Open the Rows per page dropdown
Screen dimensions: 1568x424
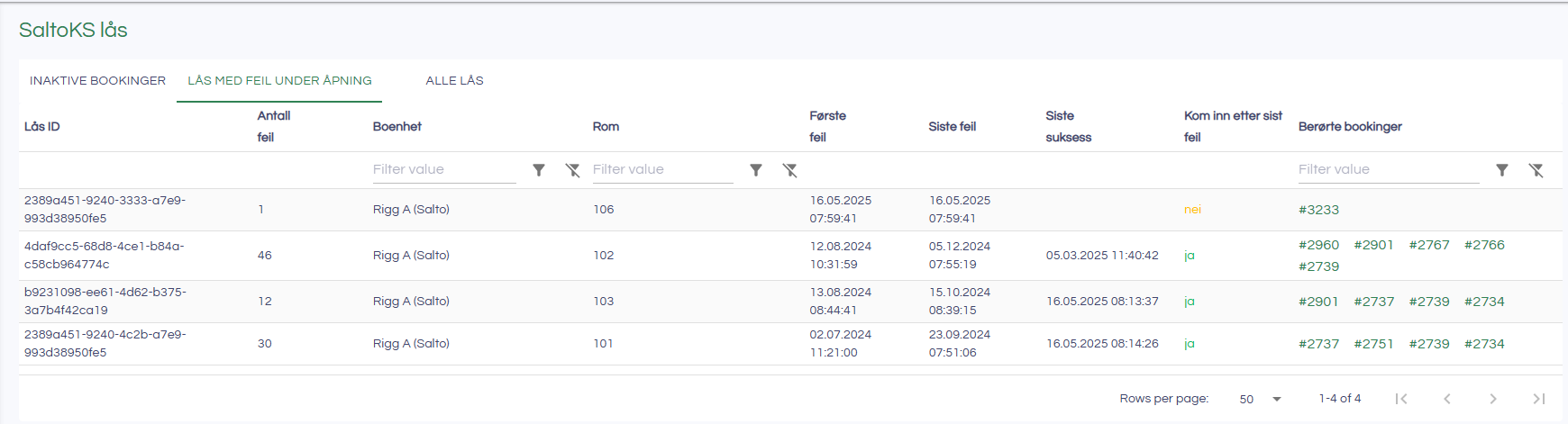(1260, 399)
